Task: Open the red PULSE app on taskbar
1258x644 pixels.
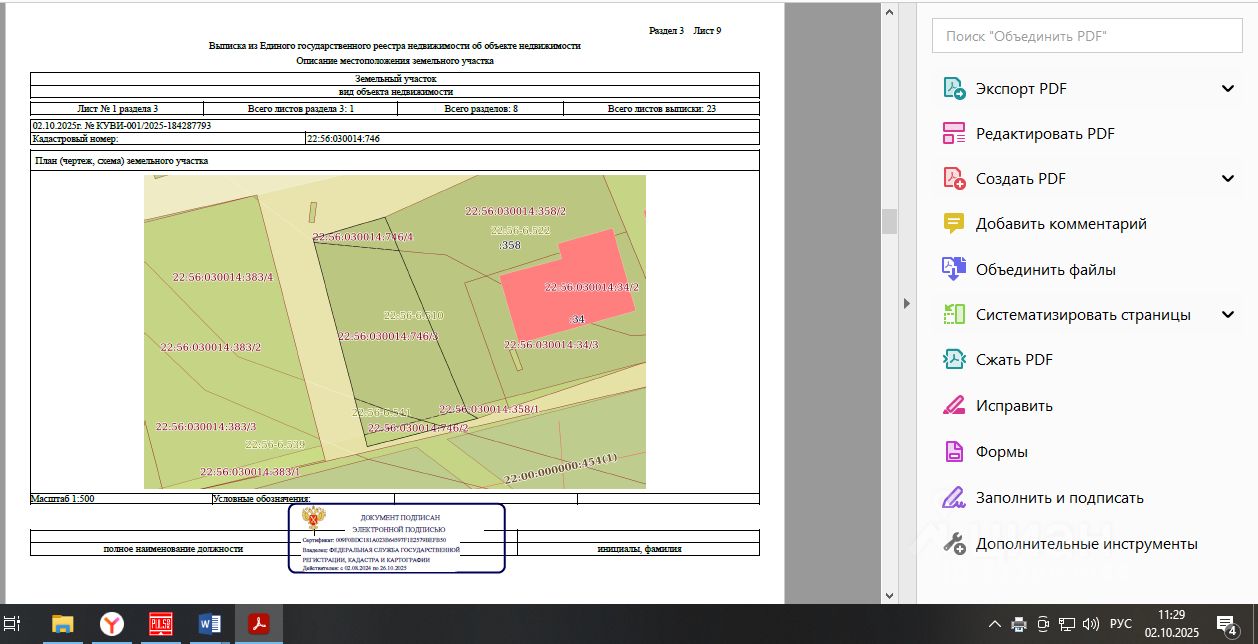Action: pyautogui.click(x=161, y=624)
